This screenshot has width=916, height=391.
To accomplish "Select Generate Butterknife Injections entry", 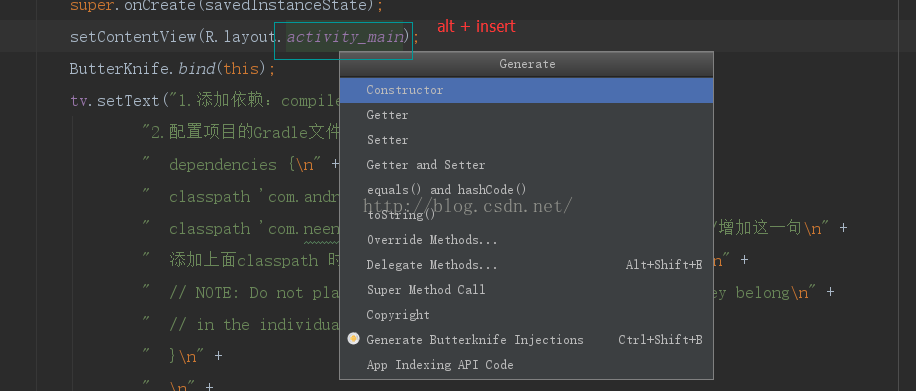I will click(x=526, y=340).
